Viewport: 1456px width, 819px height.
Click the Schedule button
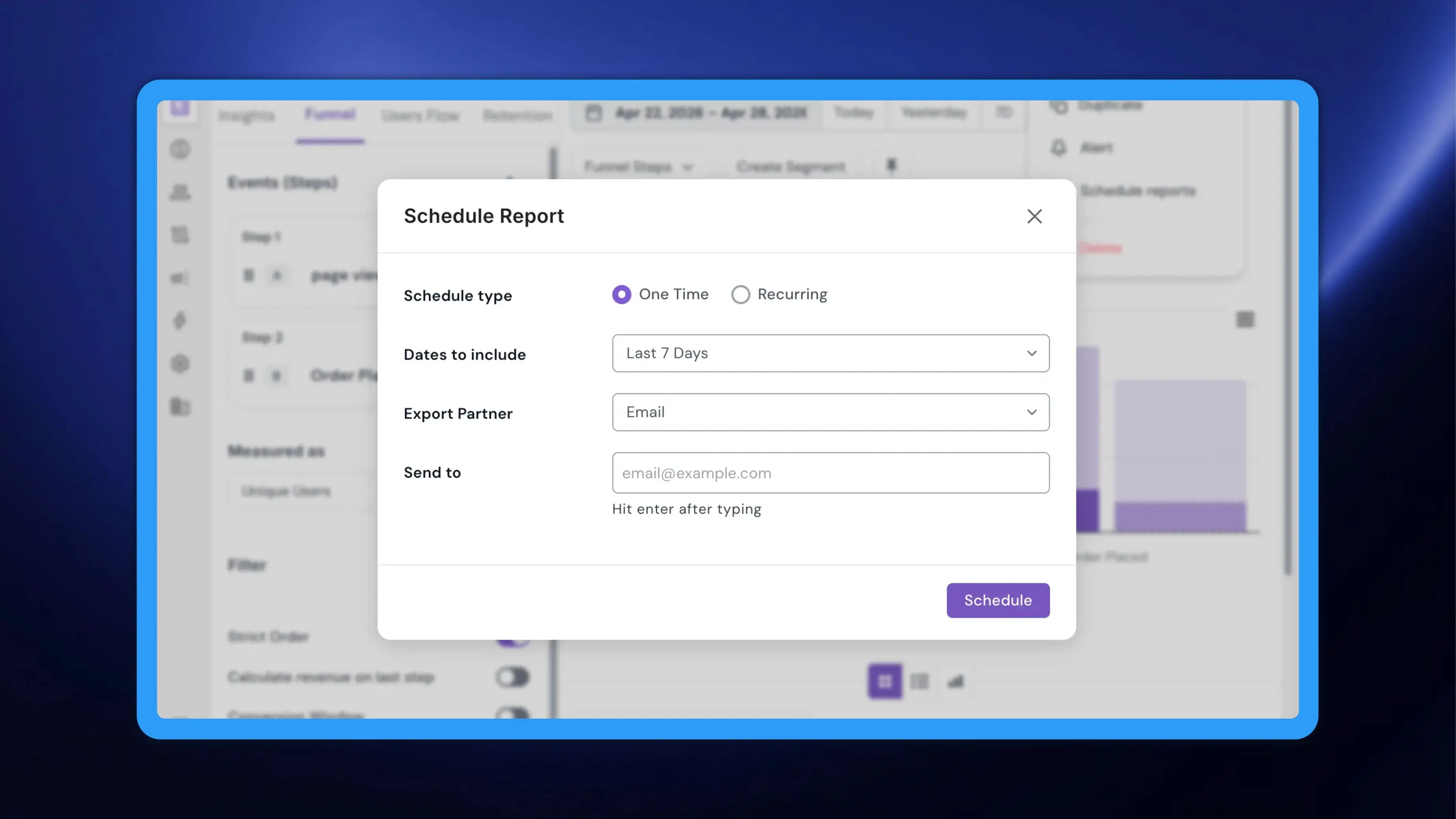coord(998,600)
